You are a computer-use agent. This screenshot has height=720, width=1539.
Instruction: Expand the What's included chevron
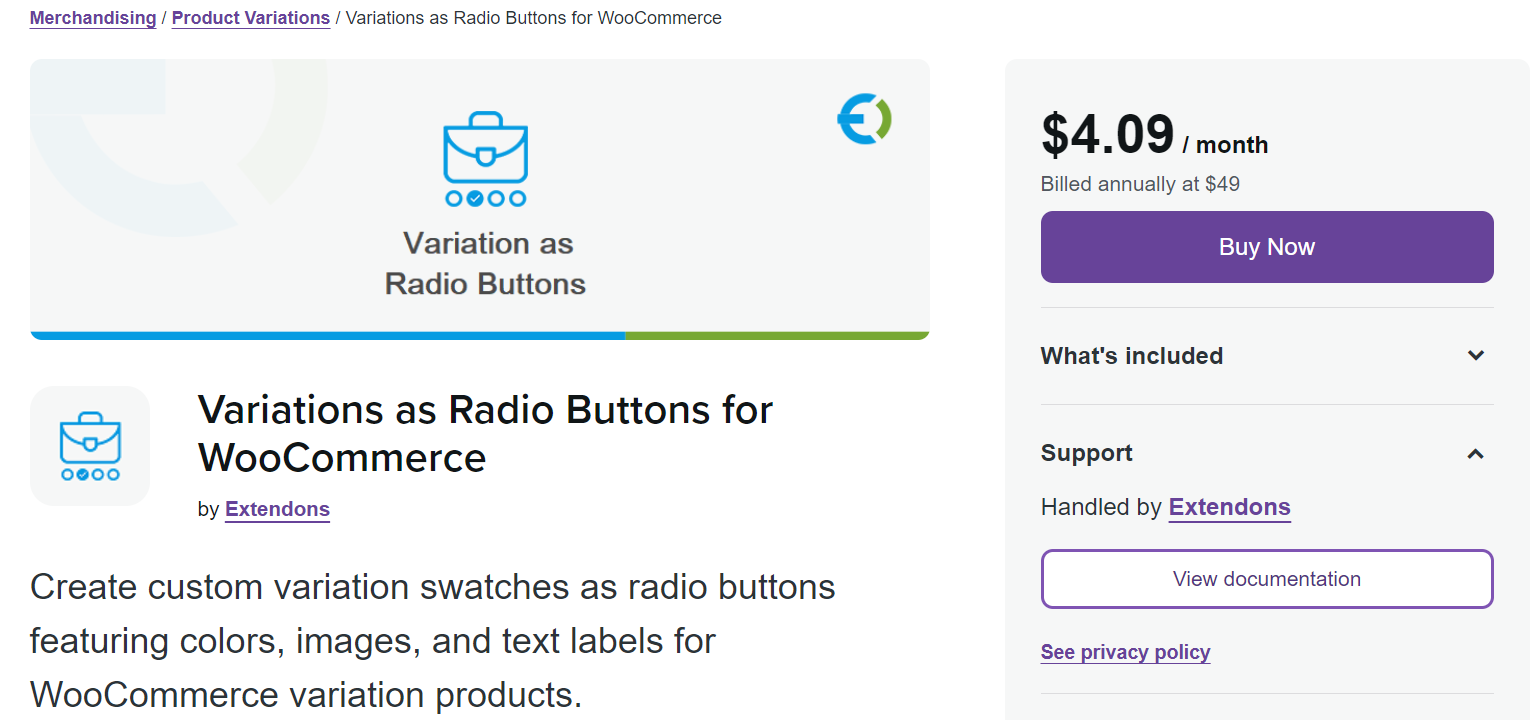coord(1475,356)
